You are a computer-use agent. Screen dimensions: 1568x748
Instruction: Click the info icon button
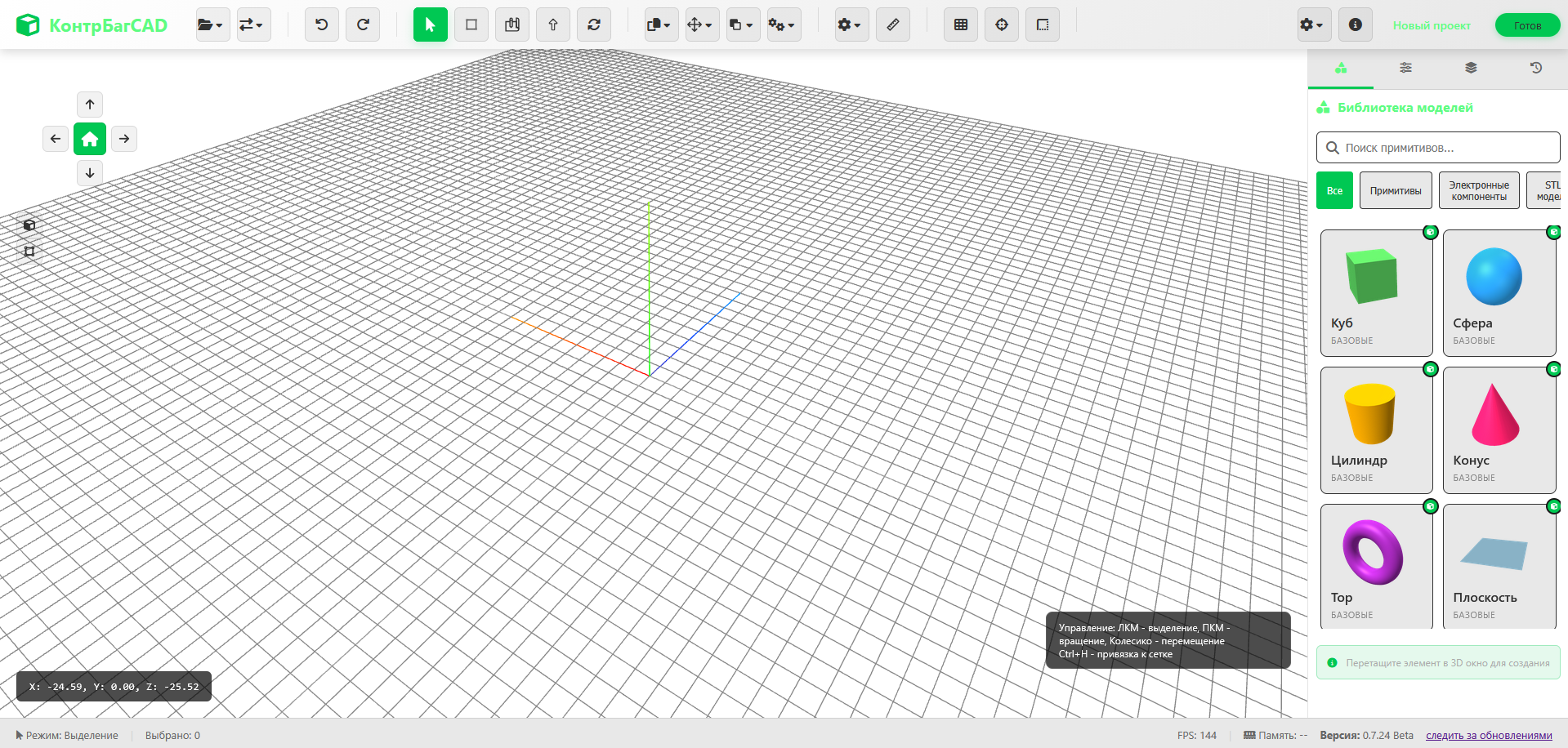point(1355,24)
